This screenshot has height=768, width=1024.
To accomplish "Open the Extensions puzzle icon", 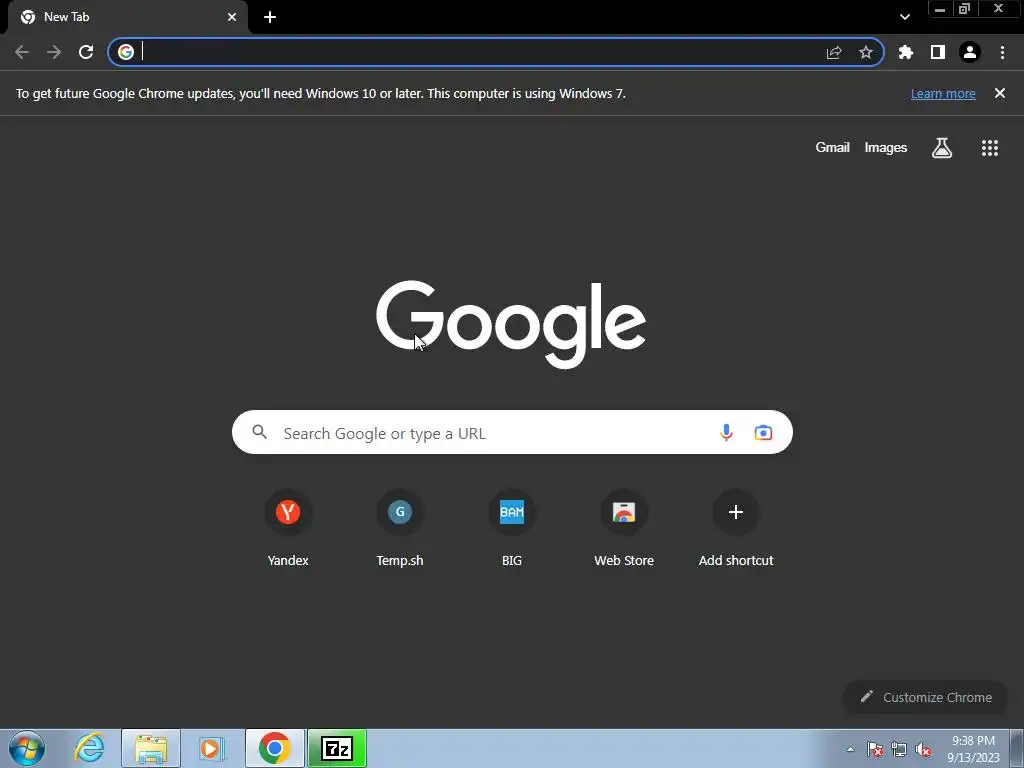I will [x=906, y=52].
